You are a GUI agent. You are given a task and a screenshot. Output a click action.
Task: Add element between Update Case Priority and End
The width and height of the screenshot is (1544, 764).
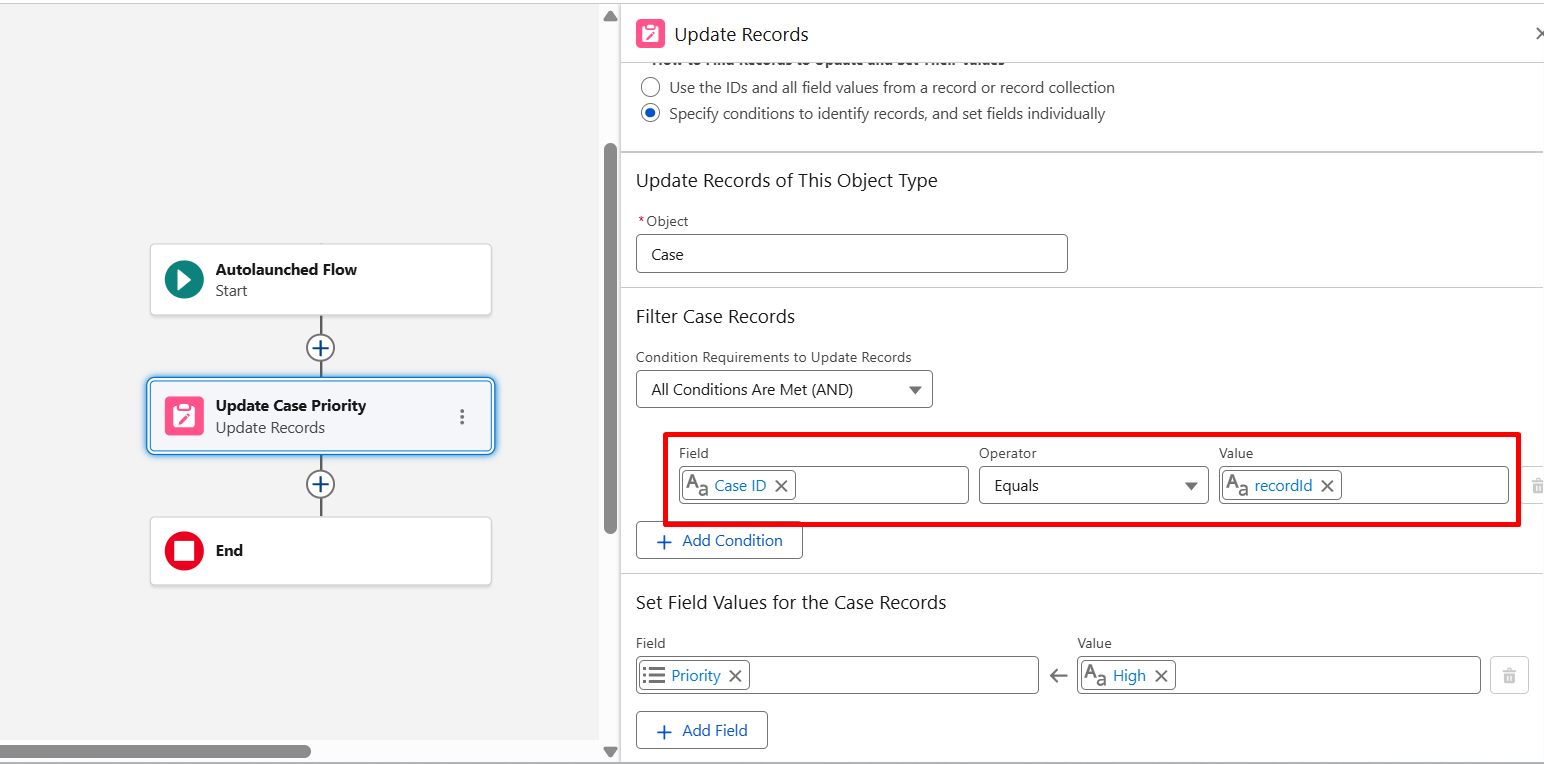320,484
